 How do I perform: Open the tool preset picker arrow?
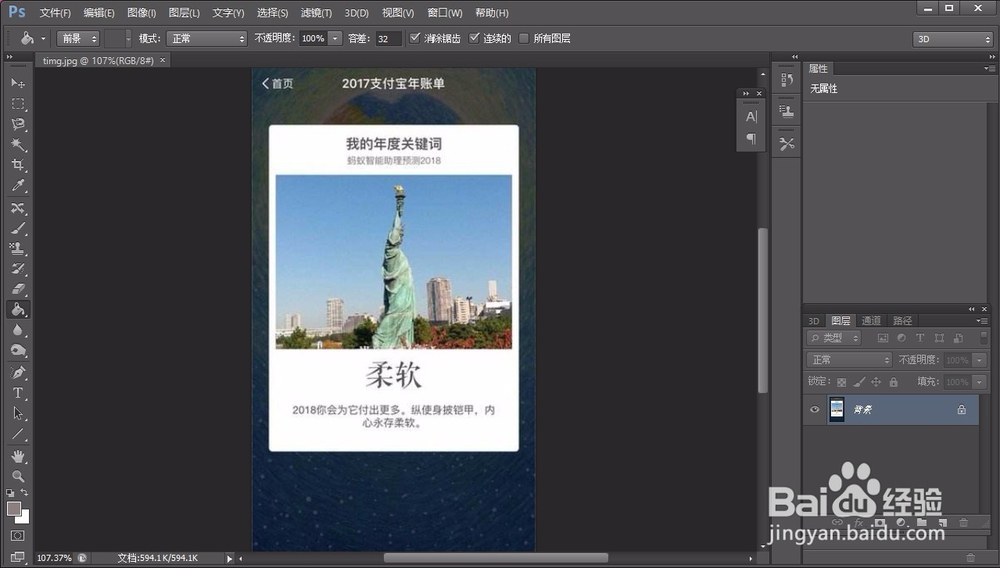click(x=43, y=38)
